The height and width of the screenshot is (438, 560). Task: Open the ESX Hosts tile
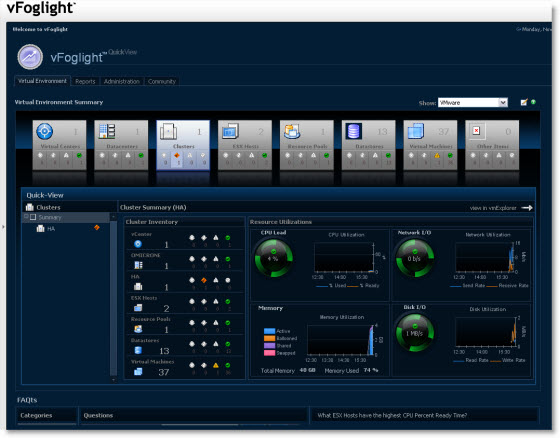pos(245,145)
